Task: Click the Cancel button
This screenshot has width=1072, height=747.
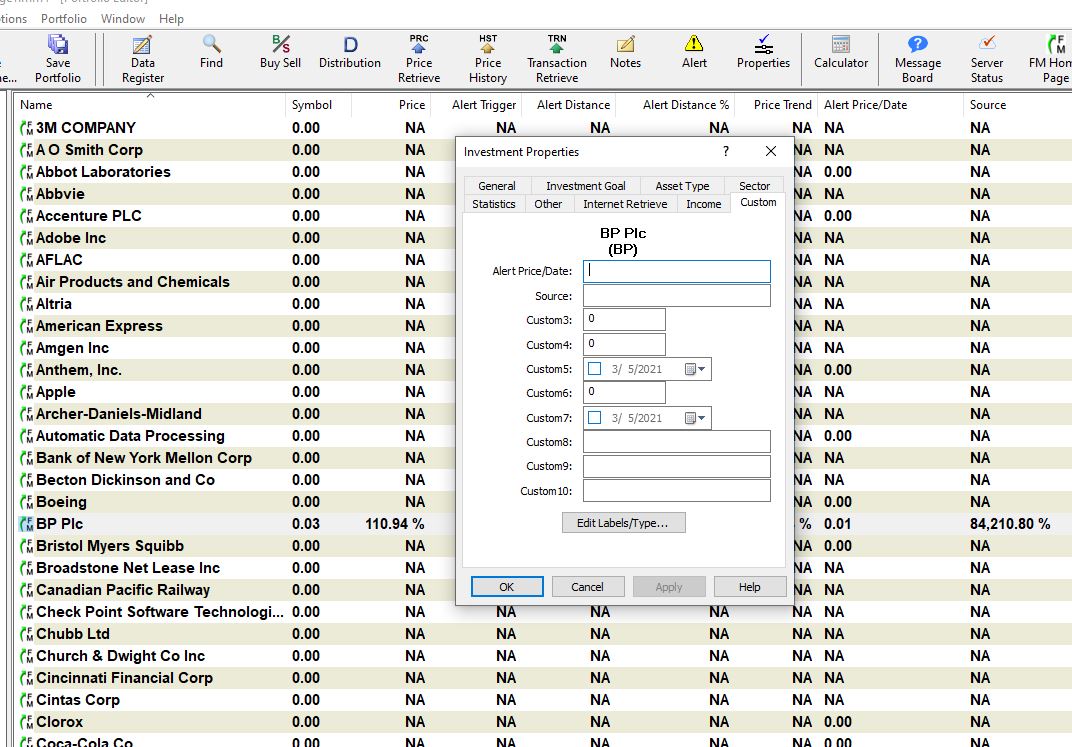Action: click(587, 586)
